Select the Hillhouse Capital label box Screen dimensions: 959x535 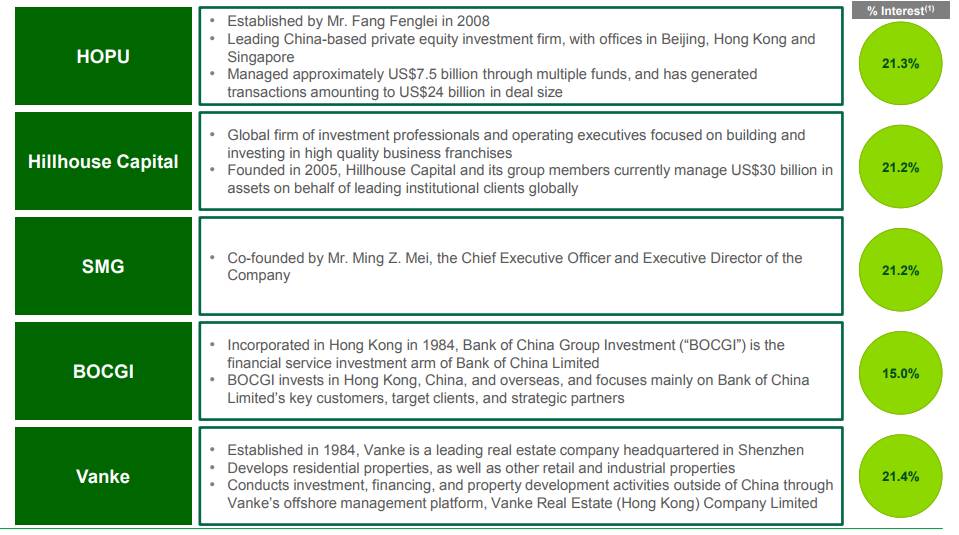tap(103, 162)
